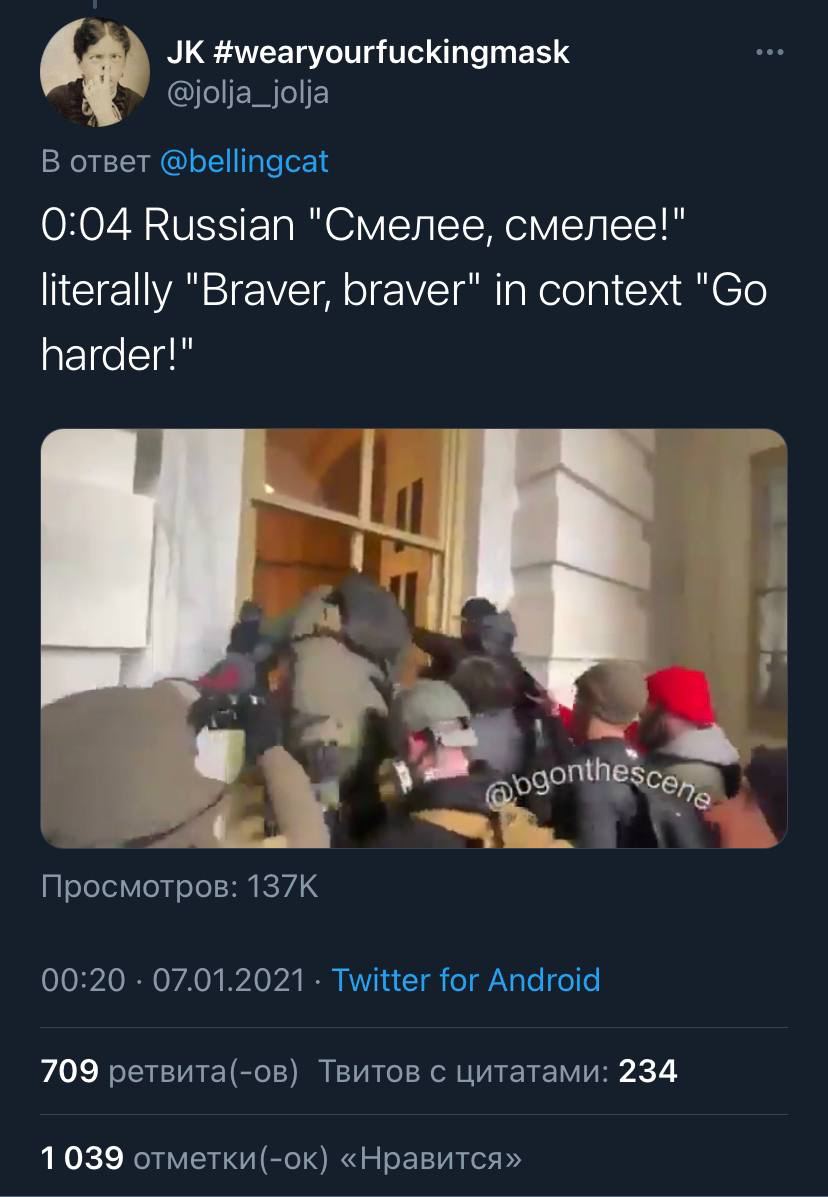Show the 709 ретвита(-ов) list
Viewport: 828px width, 1197px height.
(169, 1071)
